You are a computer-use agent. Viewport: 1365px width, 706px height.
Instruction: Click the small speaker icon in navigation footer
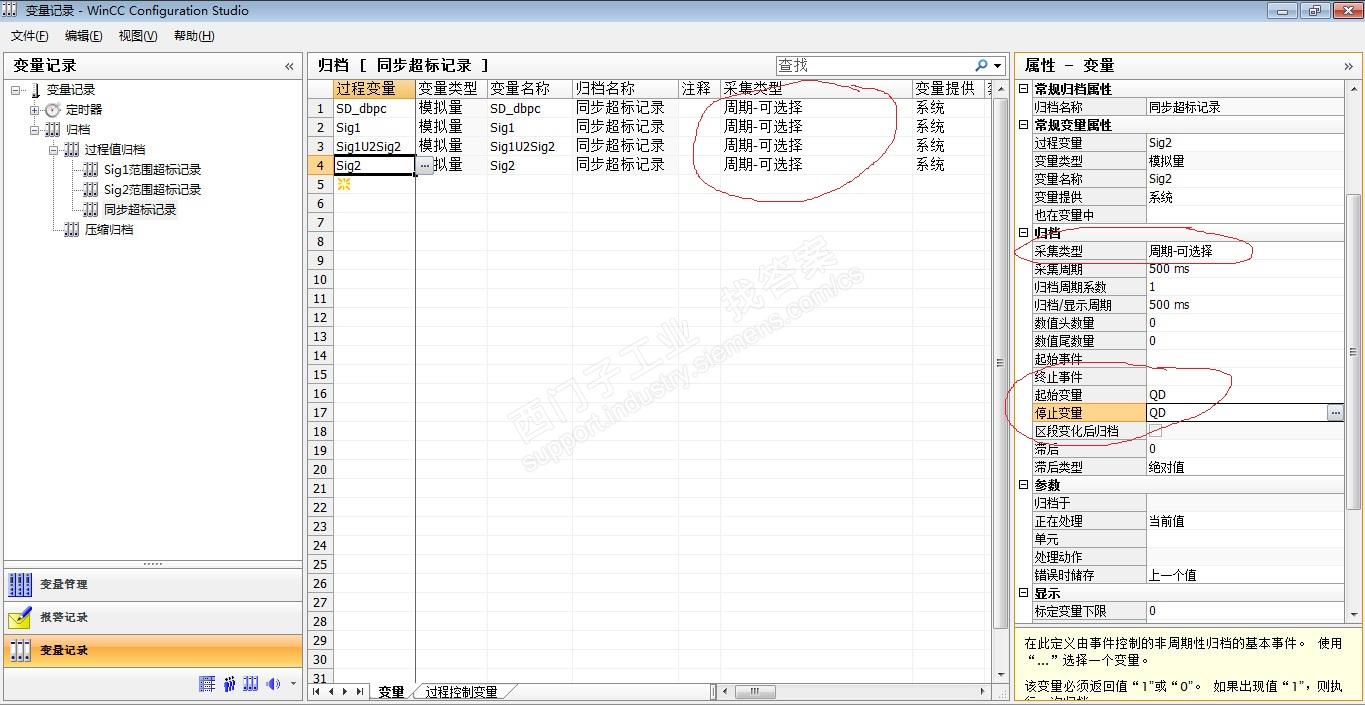click(x=273, y=684)
